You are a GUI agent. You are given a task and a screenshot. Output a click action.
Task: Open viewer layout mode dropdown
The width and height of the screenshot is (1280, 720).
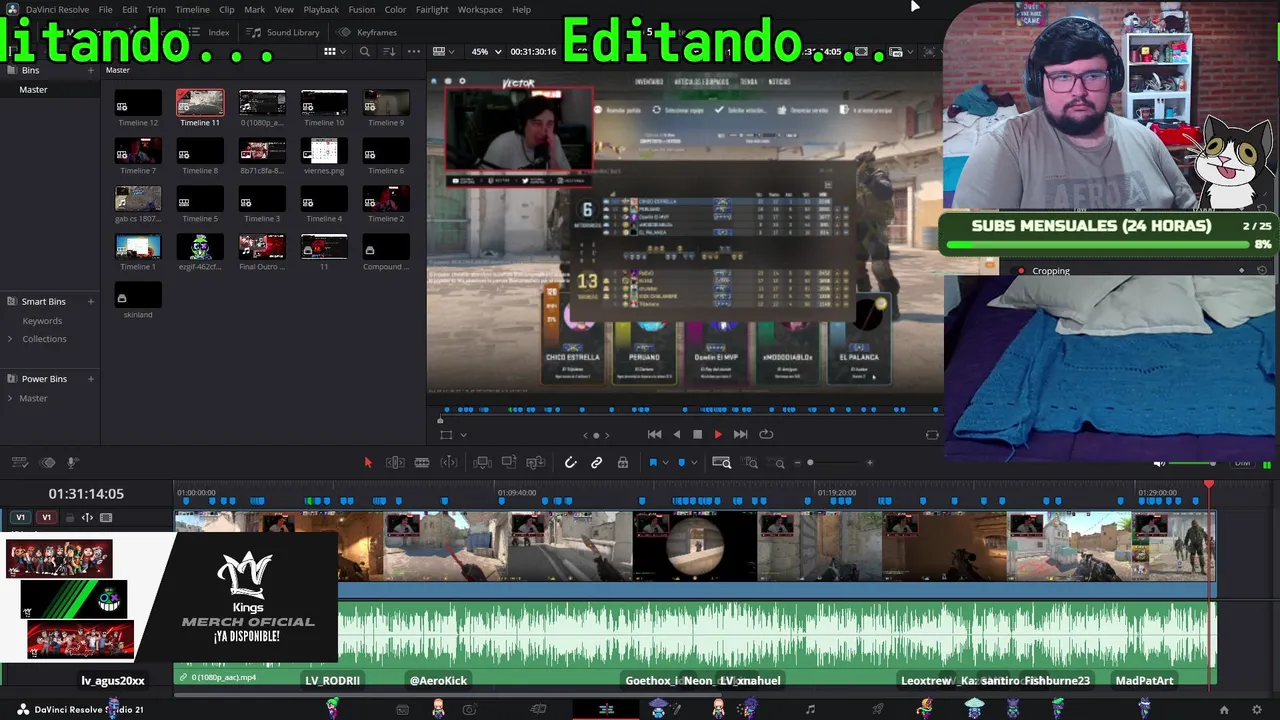(444, 51)
